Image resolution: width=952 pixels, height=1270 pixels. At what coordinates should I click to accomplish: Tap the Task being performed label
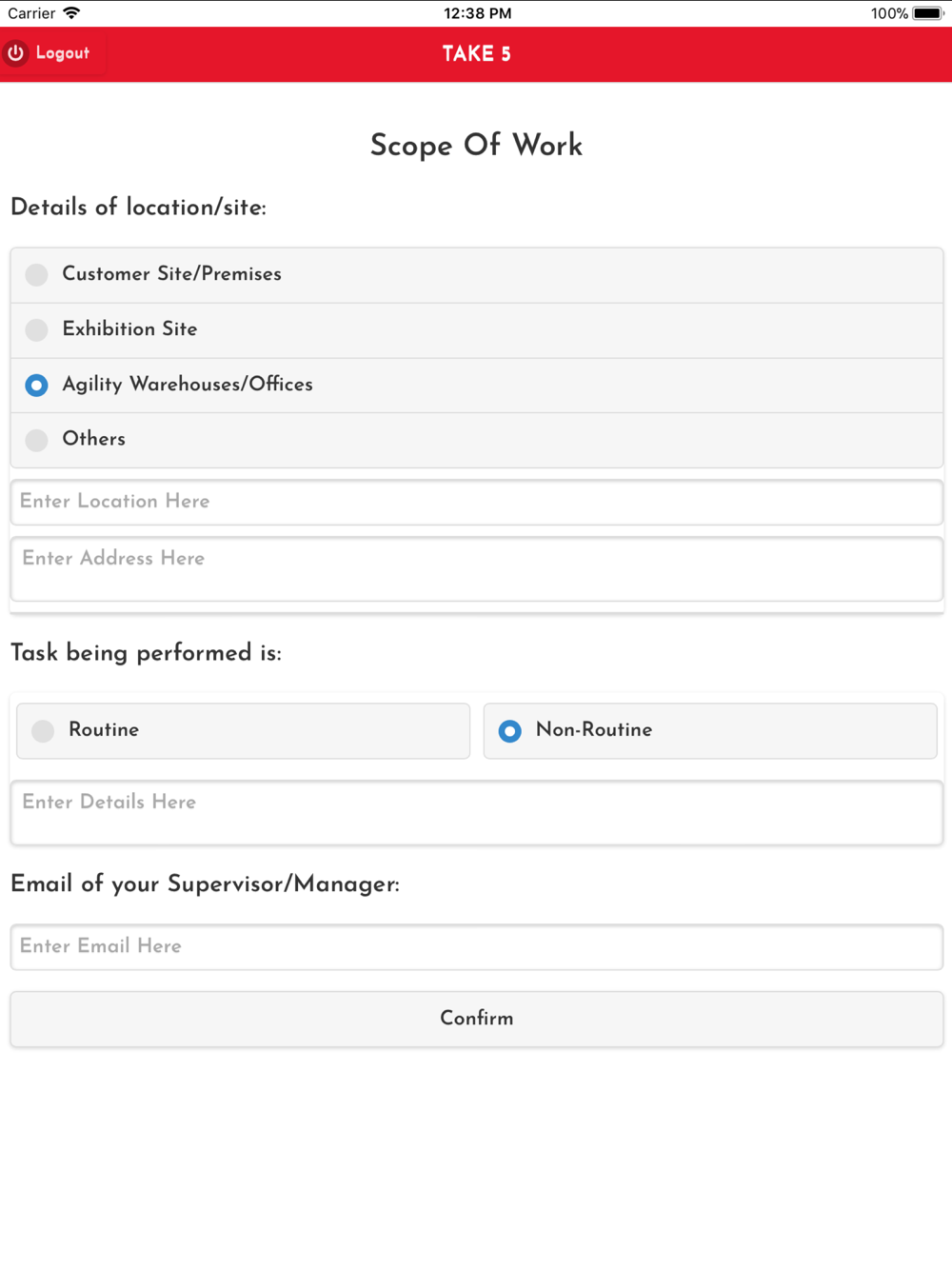146,652
